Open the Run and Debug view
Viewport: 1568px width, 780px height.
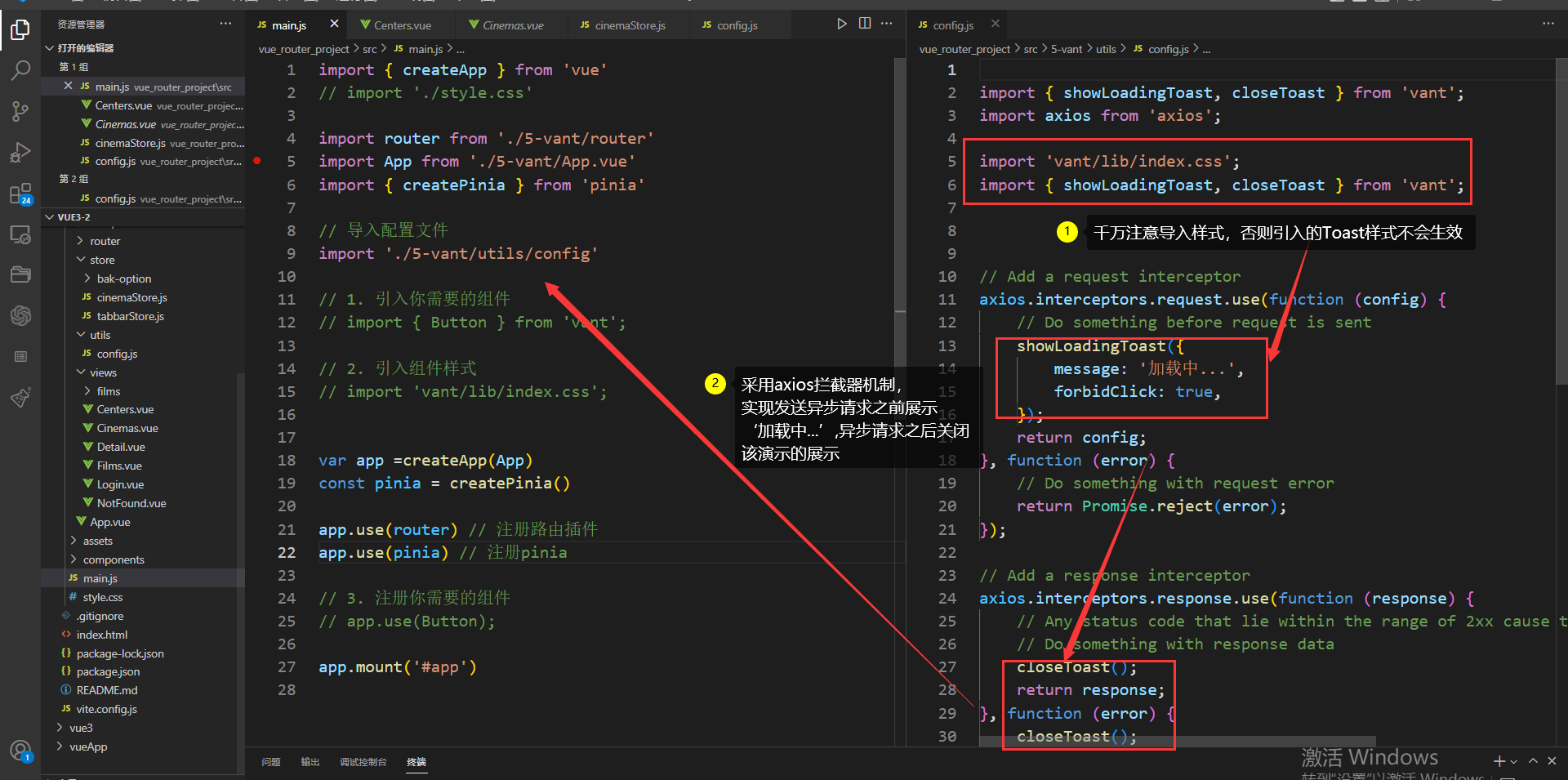point(20,153)
